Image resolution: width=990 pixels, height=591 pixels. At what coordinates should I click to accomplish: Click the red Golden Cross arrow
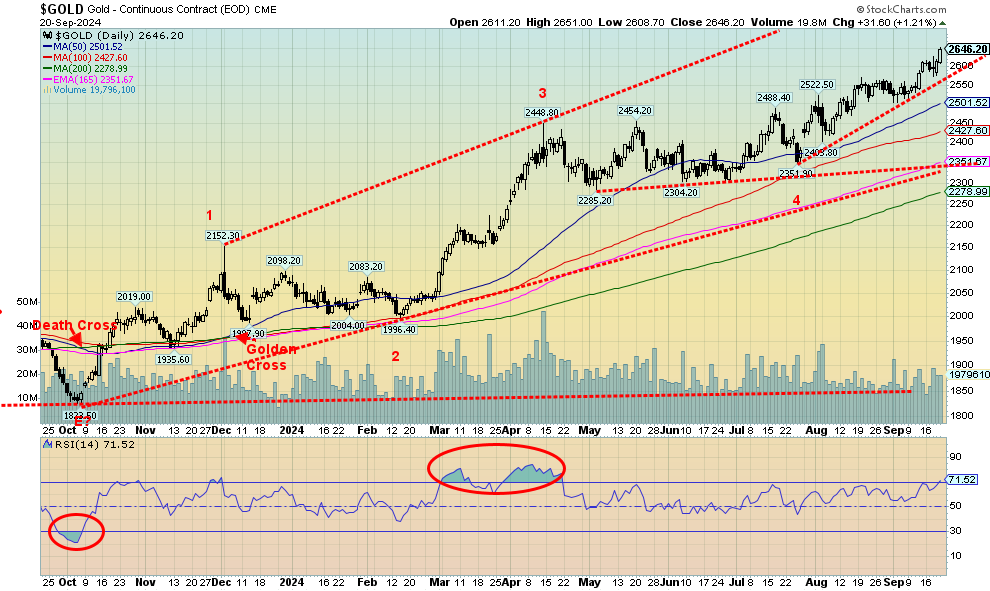[242, 338]
